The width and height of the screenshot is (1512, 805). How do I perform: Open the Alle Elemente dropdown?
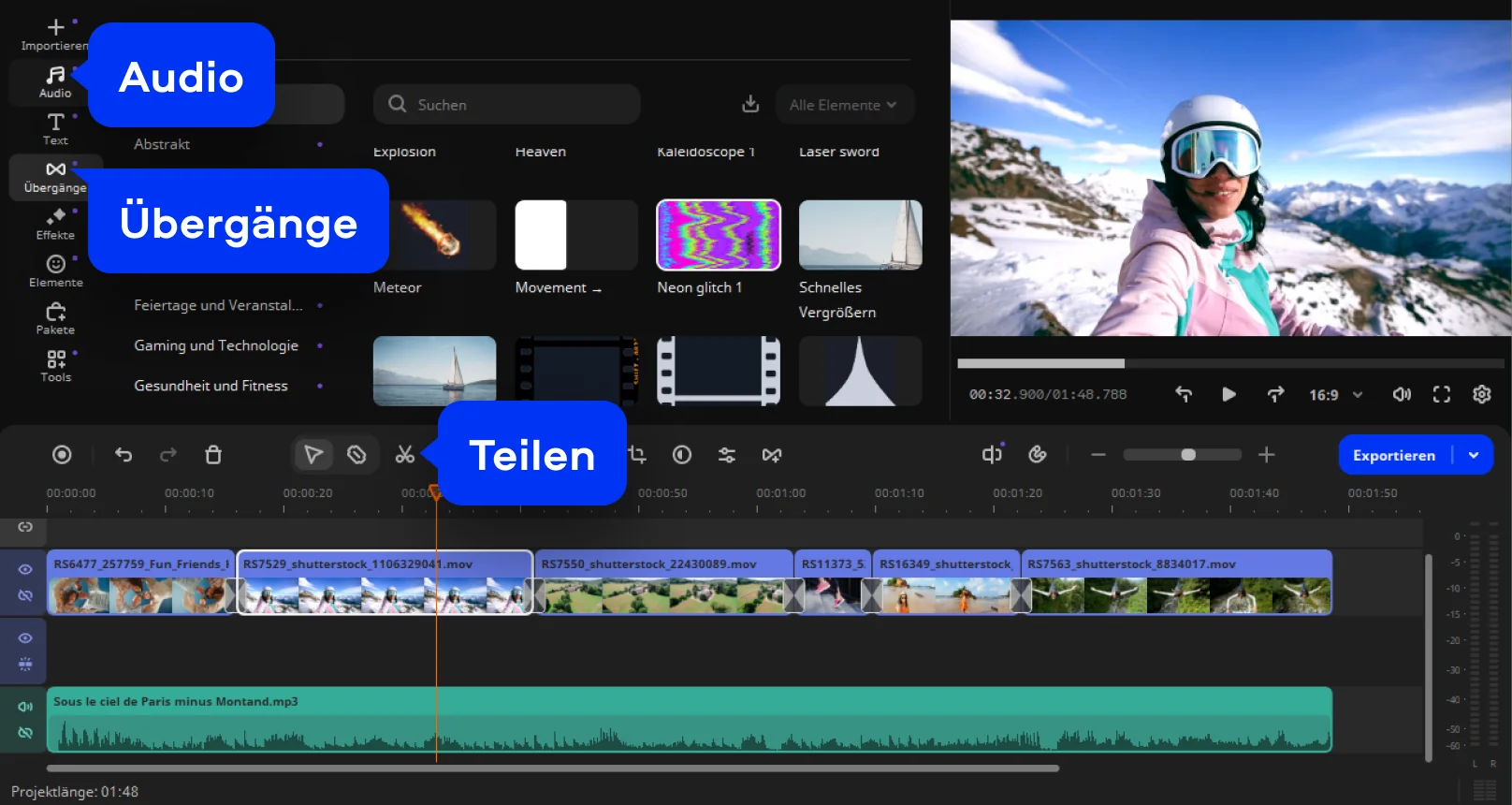843,105
